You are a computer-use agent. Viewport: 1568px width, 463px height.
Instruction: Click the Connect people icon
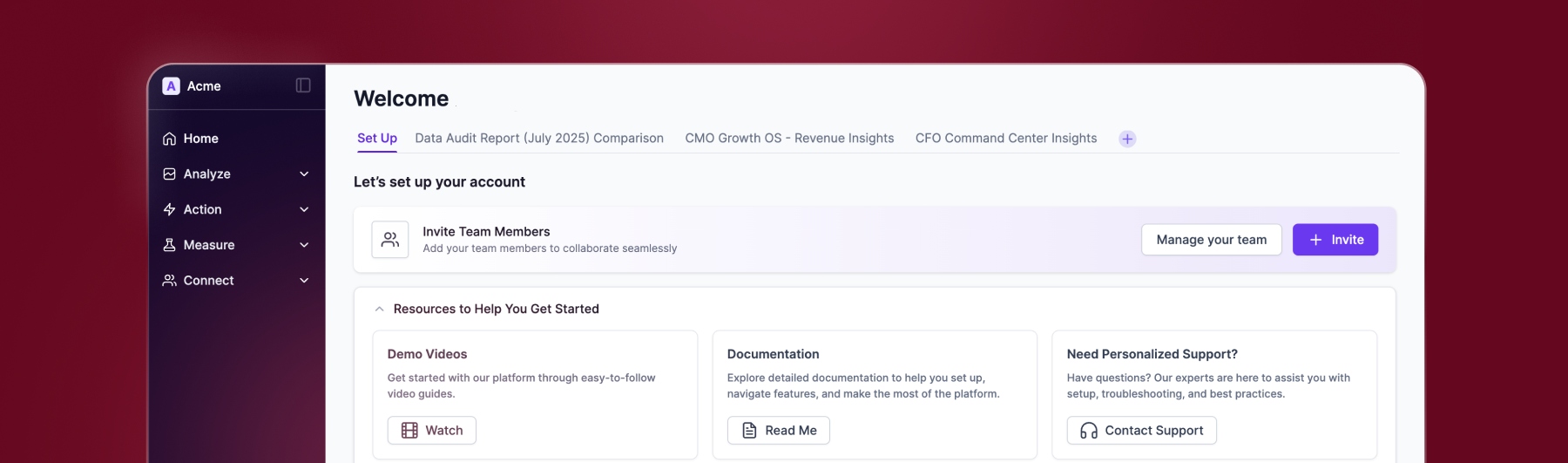(x=170, y=281)
